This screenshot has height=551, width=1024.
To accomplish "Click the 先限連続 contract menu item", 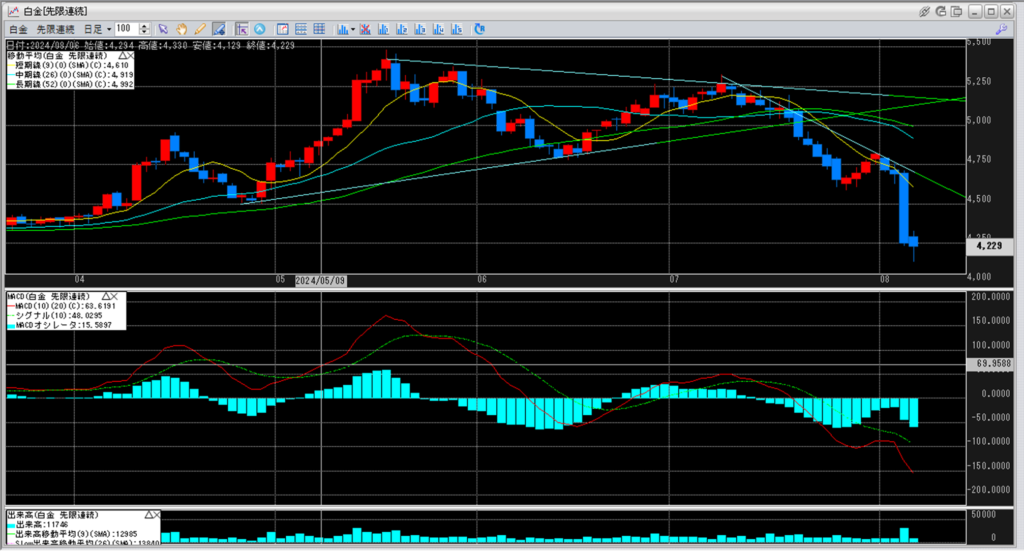I will [57, 30].
